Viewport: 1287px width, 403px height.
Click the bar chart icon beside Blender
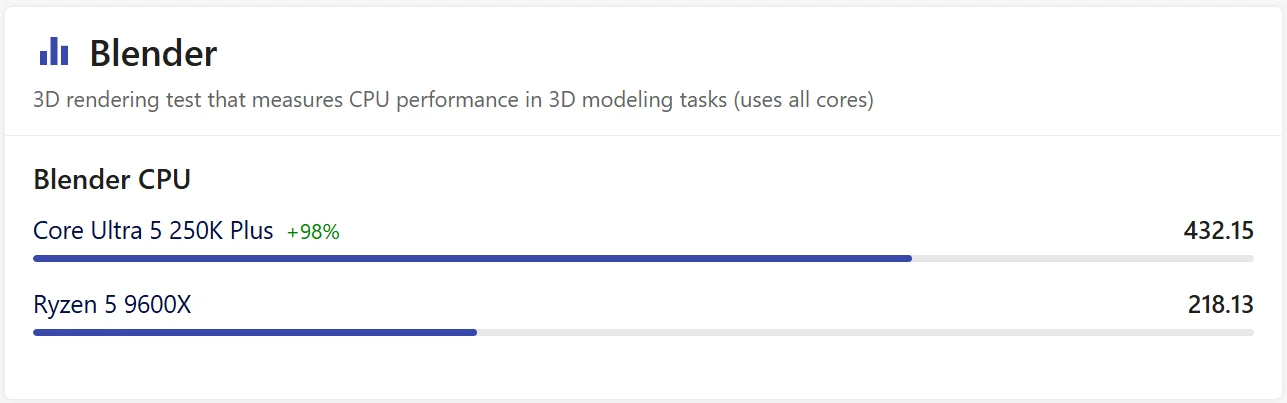54,52
